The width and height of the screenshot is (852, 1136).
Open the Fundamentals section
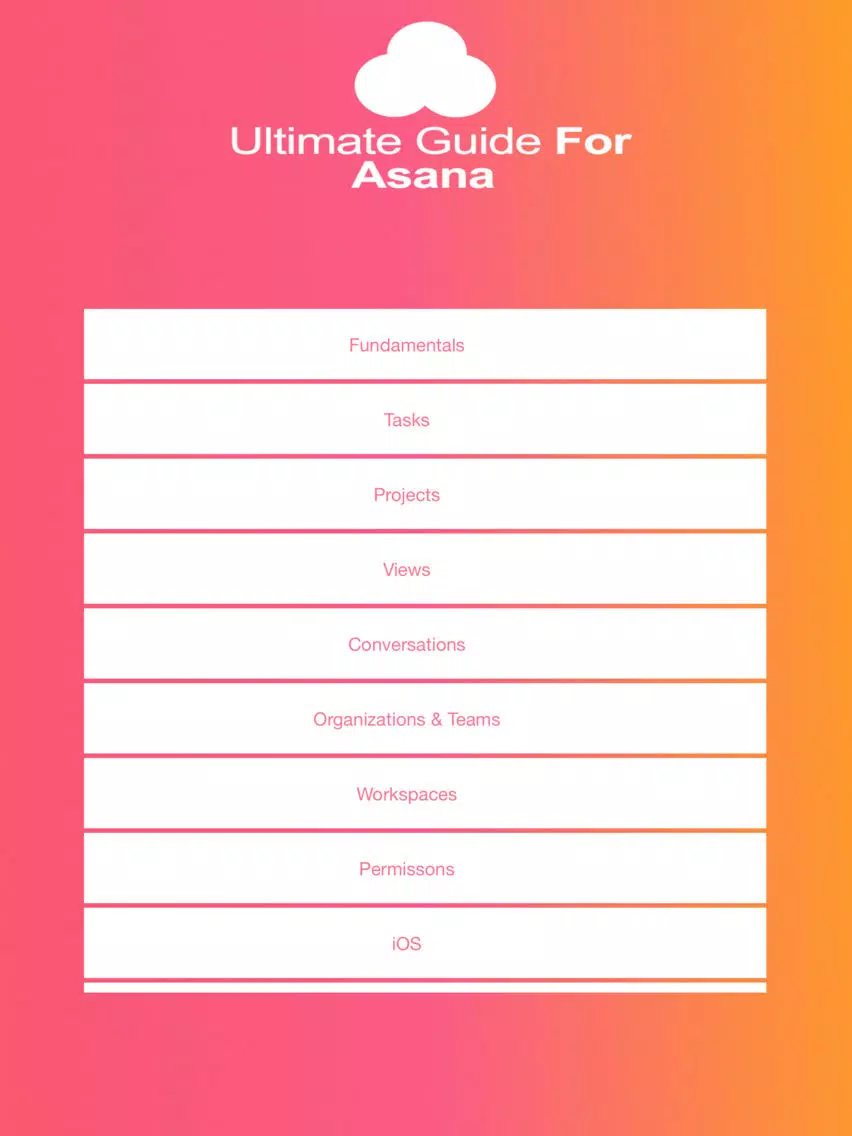click(x=406, y=345)
